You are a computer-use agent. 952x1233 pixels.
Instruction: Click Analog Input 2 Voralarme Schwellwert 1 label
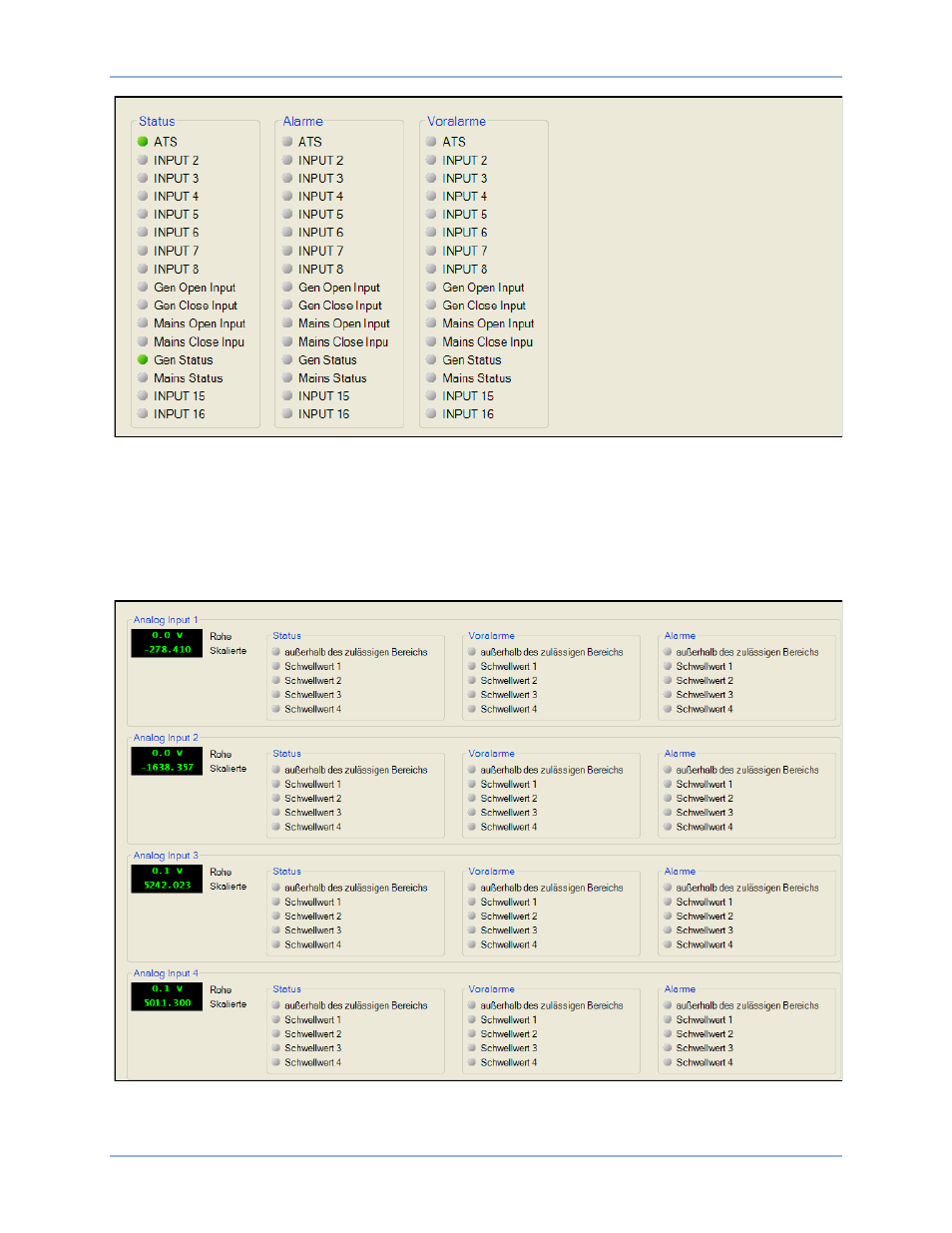[x=509, y=785]
